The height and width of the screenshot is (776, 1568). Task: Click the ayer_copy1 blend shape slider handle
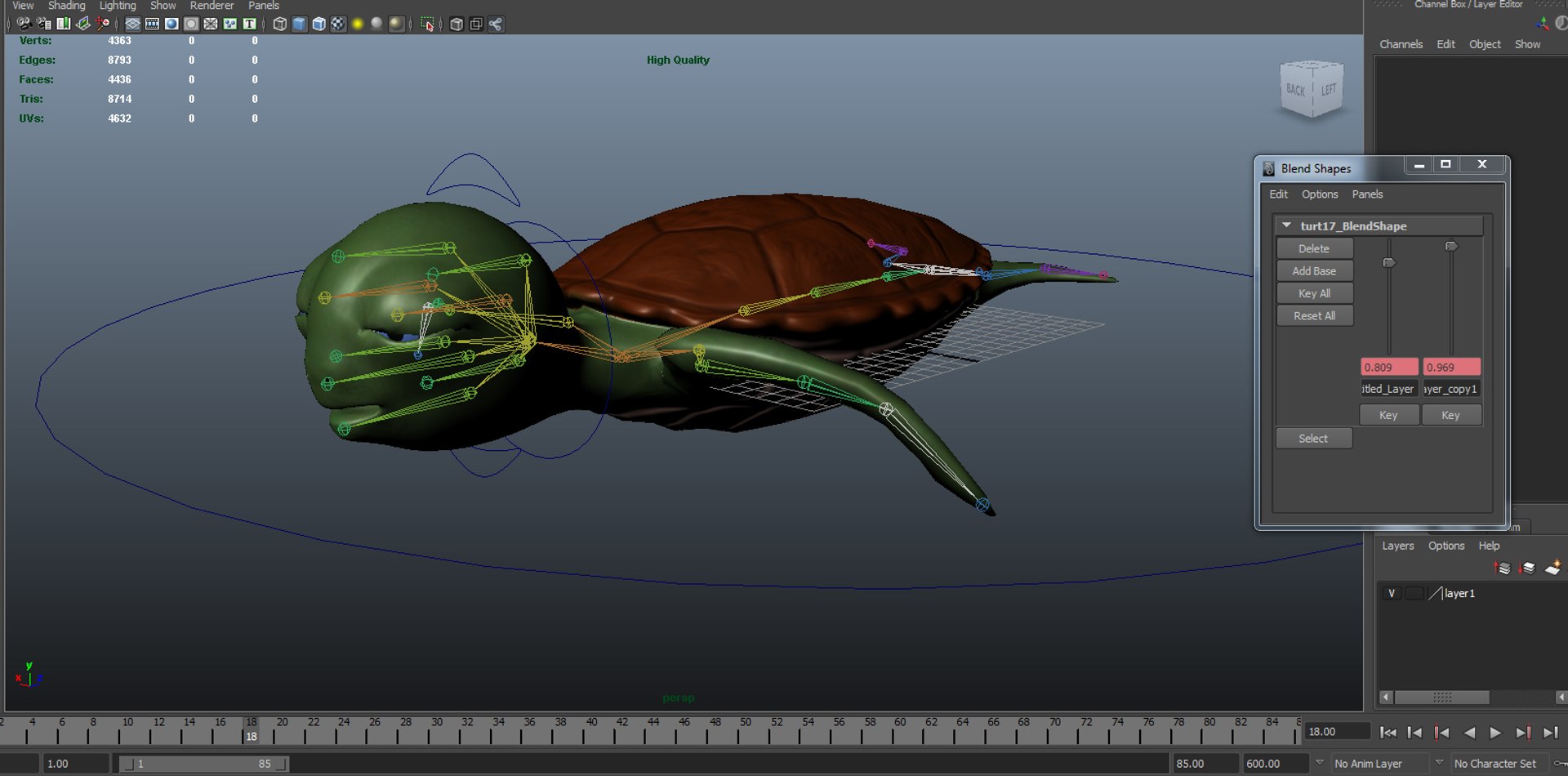(1451, 245)
